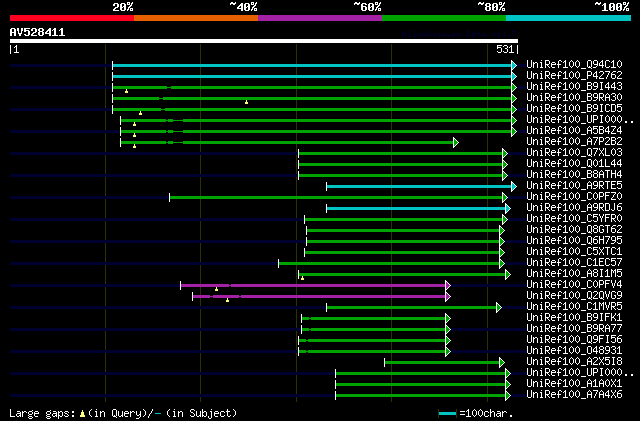Click the yellow gap marker under A8I1M5 alignment
The image size is (640, 421).
pyautogui.click(x=302, y=278)
